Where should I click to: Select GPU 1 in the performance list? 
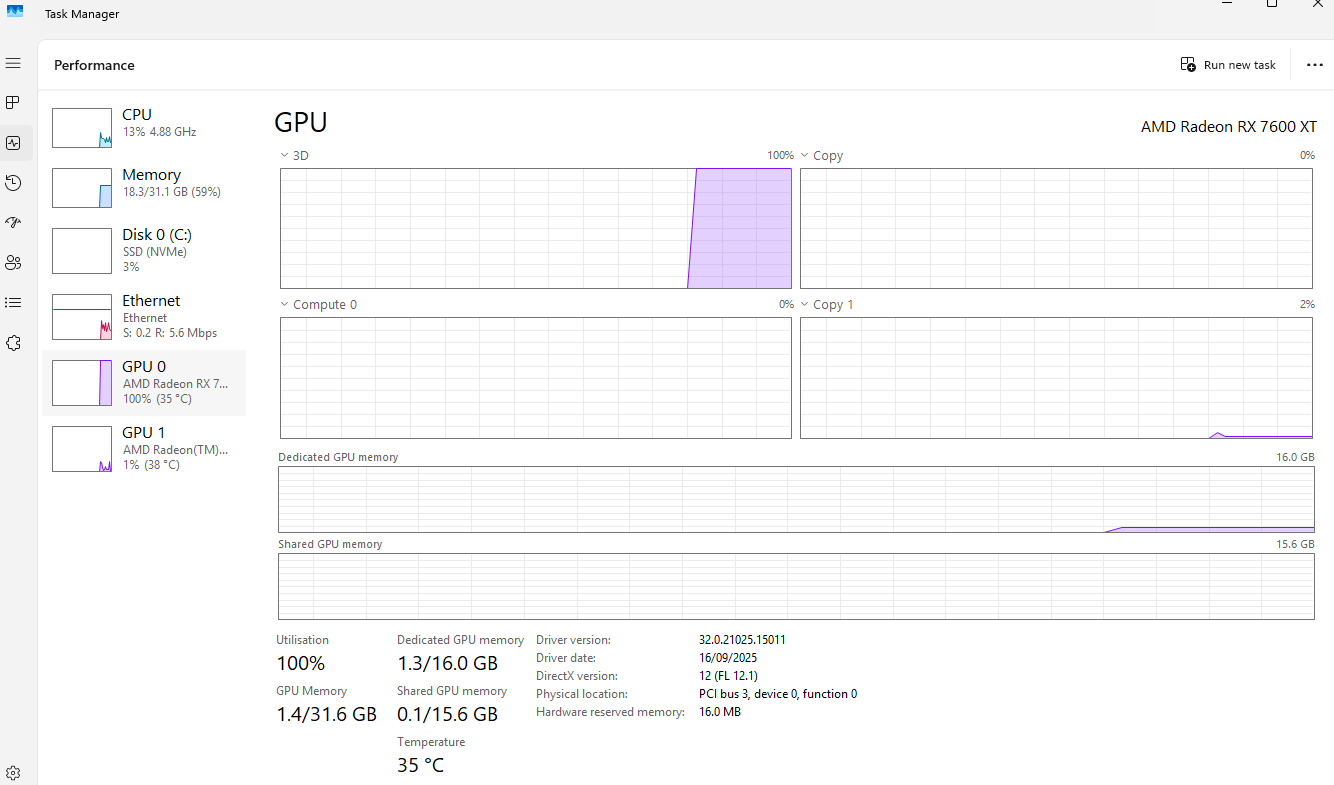(144, 449)
